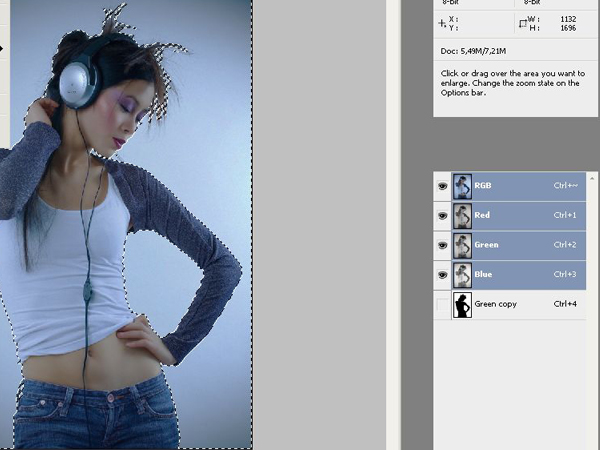This screenshot has width=600, height=450.
Task: Show the Green copy channel visibility box
Action: [x=442, y=305]
